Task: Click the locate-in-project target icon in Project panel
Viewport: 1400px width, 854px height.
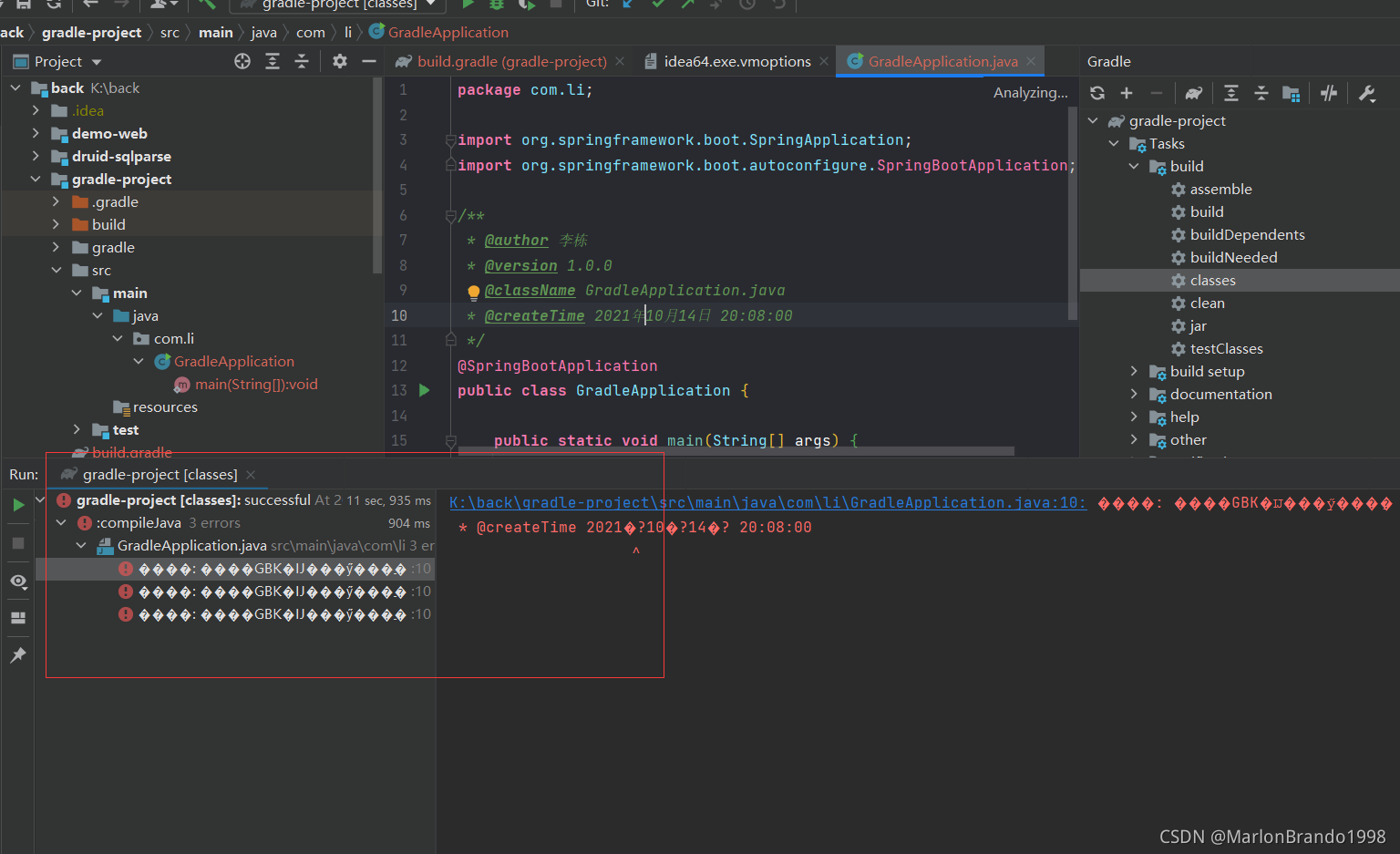Action: [242, 61]
